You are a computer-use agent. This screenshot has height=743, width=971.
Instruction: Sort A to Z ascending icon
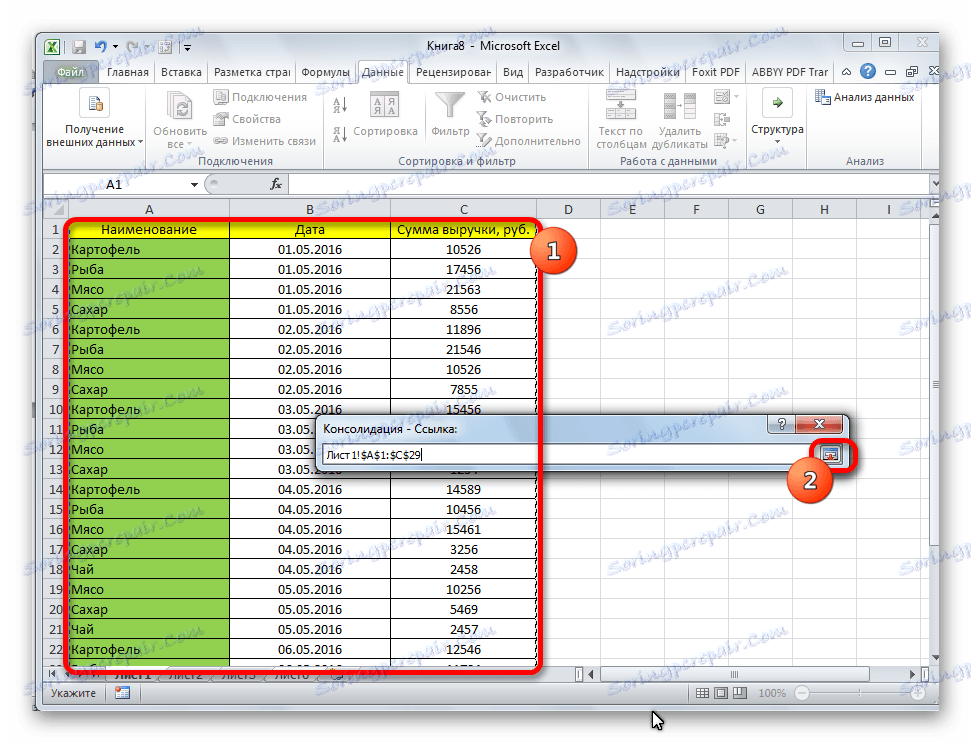click(x=340, y=105)
